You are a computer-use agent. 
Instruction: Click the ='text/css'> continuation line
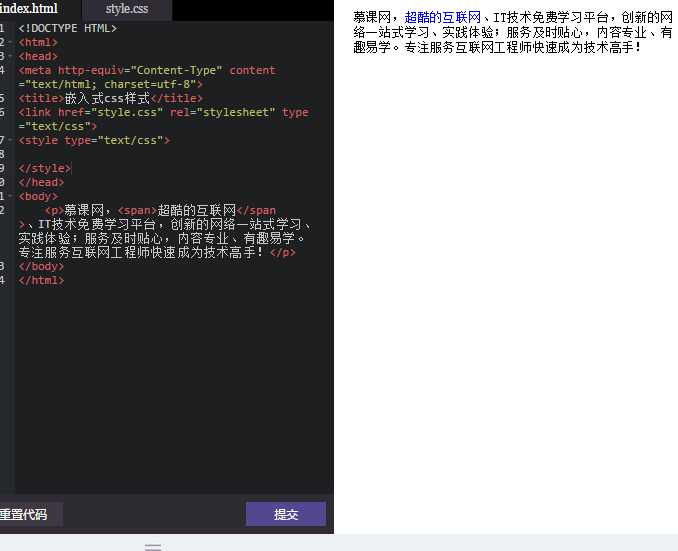[58, 127]
